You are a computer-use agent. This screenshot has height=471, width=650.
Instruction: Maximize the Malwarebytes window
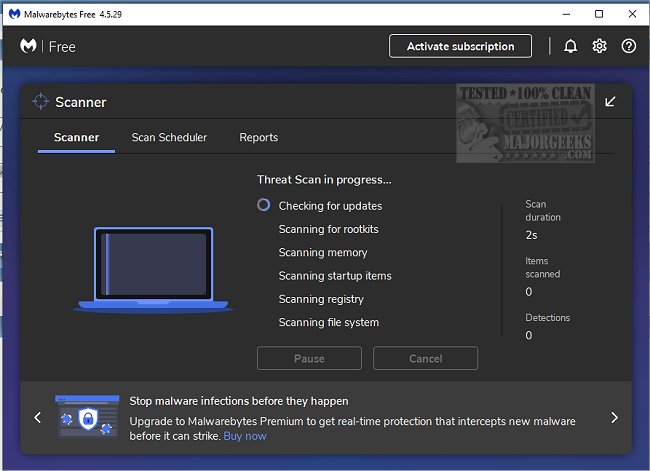[x=599, y=14]
